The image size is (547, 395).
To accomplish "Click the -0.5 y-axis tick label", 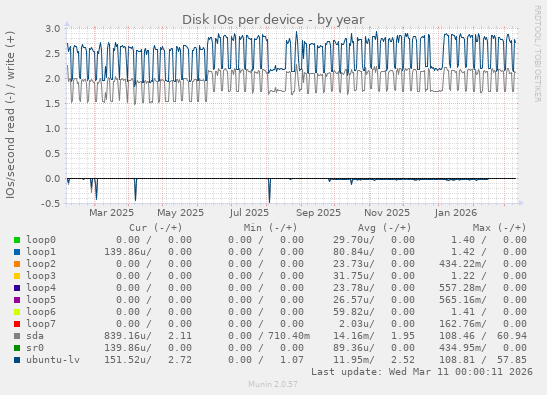I will point(51,204).
